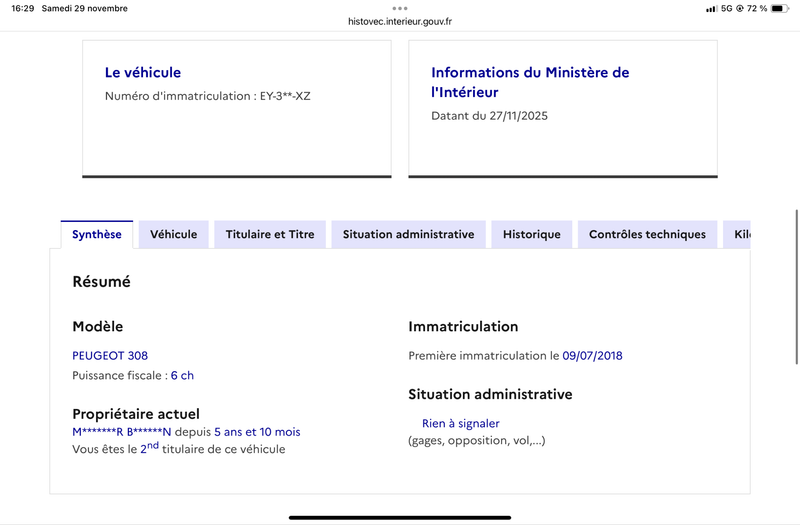
Task: Open the Titulaire et Titre tab
Action: pyautogui.click(x=270, y=235)
